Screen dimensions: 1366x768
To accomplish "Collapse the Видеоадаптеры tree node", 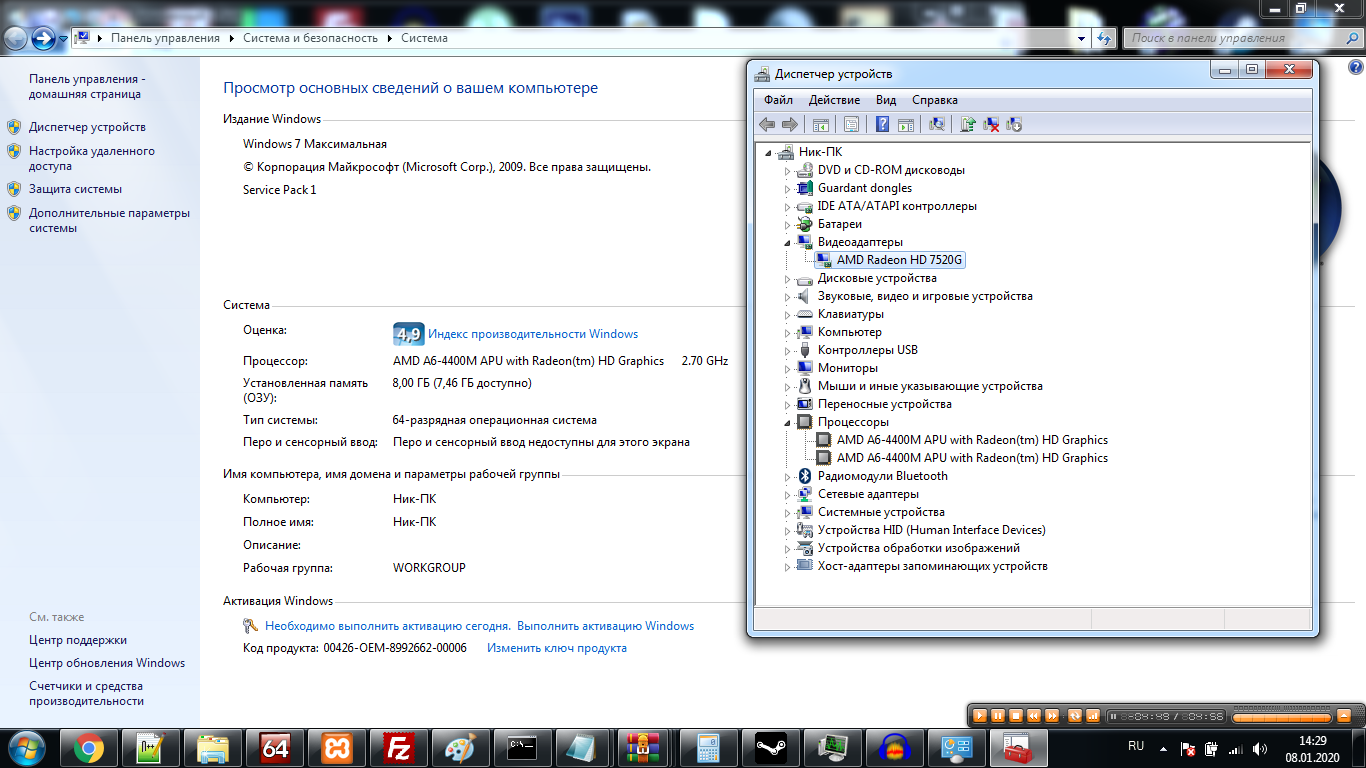I will (788, 243).
